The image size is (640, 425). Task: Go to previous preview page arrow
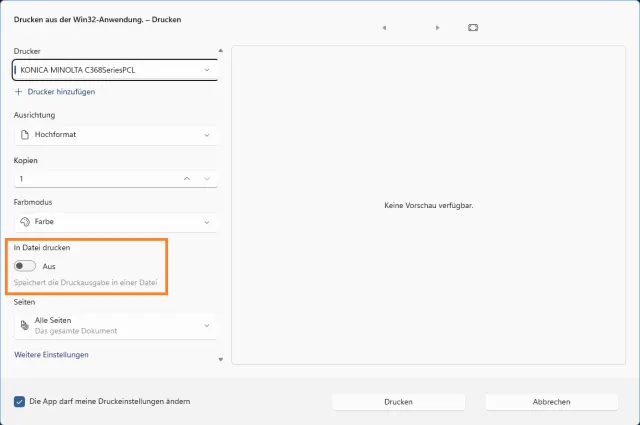pos(384,28)
